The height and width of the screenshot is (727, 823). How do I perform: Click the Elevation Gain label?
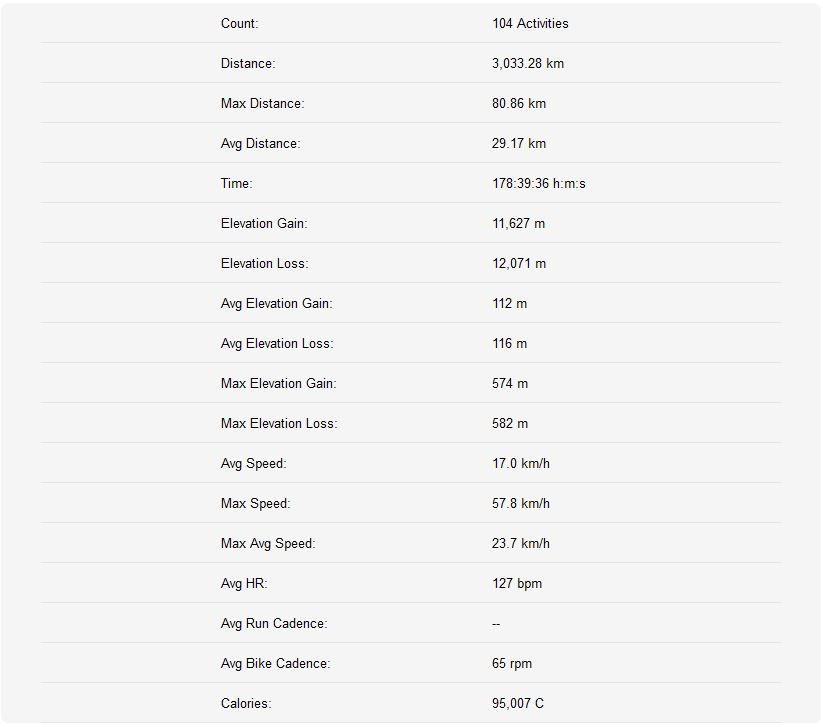point(264,223)
